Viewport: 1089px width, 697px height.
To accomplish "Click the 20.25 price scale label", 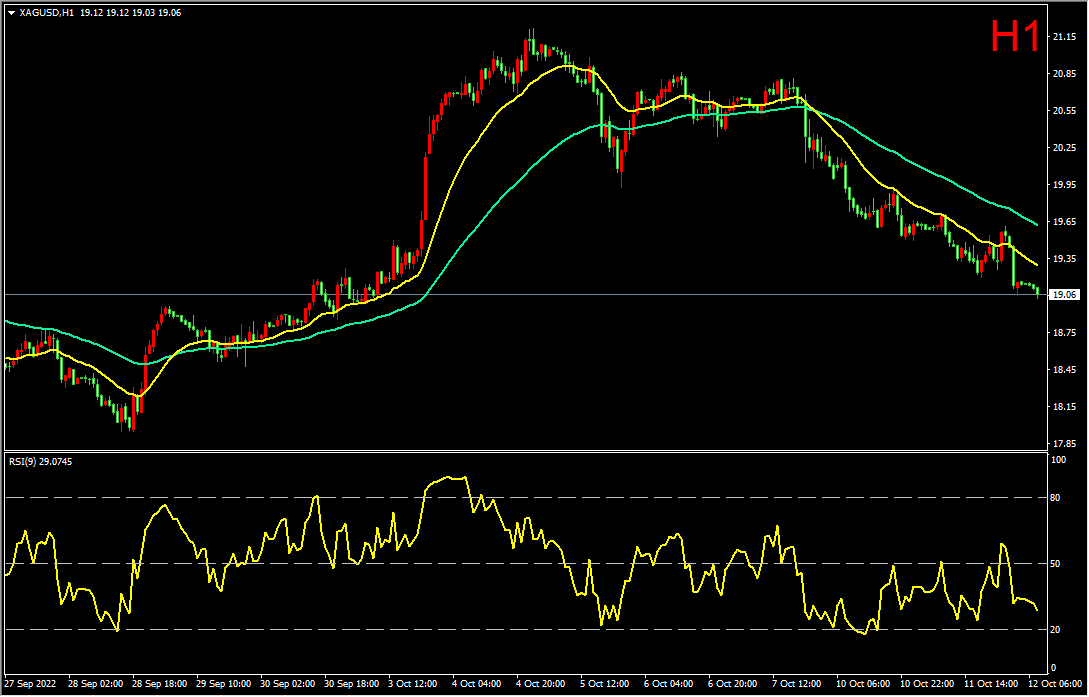I will (1065, 148).
